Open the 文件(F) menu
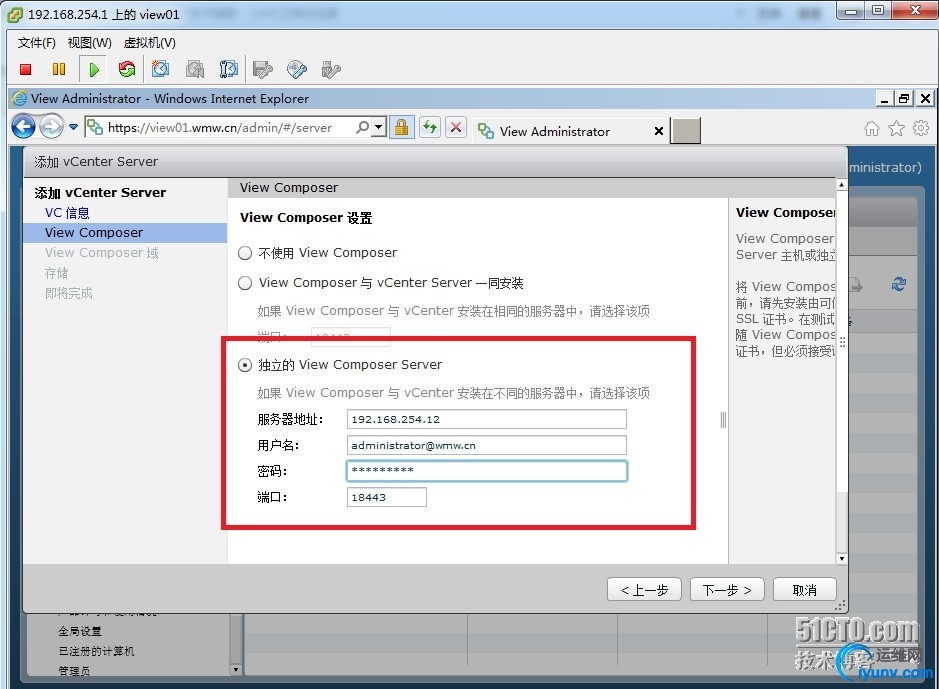 pyautogui.click(x=37, y=43)
